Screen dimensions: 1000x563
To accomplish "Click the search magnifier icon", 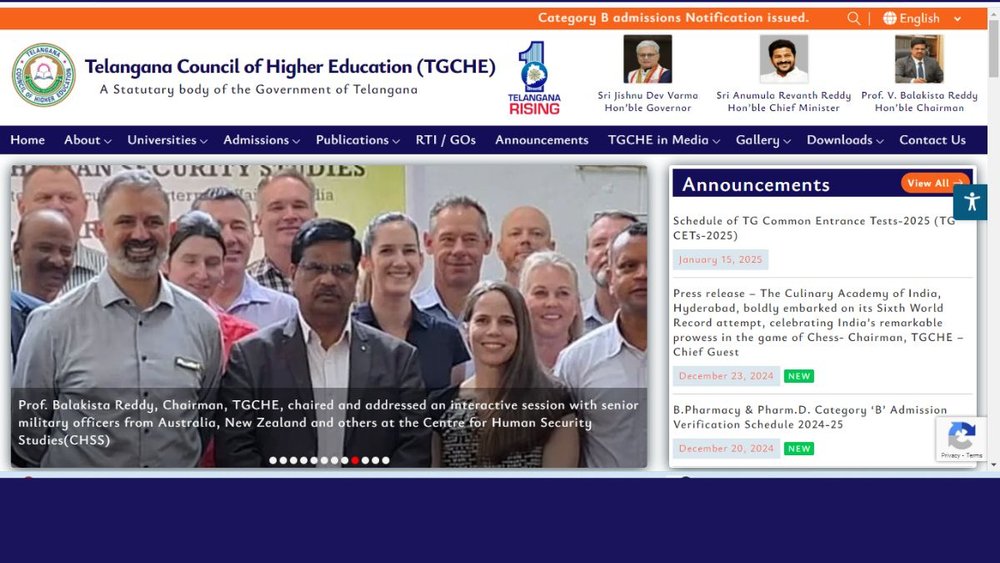I will pos(853,18).
